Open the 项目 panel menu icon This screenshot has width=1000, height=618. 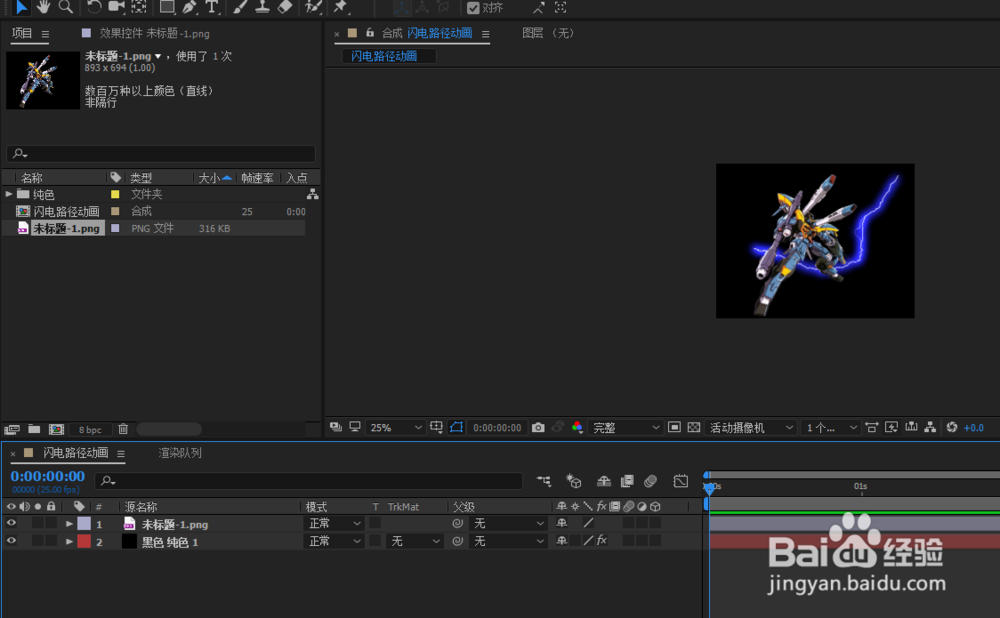(45, 34)
